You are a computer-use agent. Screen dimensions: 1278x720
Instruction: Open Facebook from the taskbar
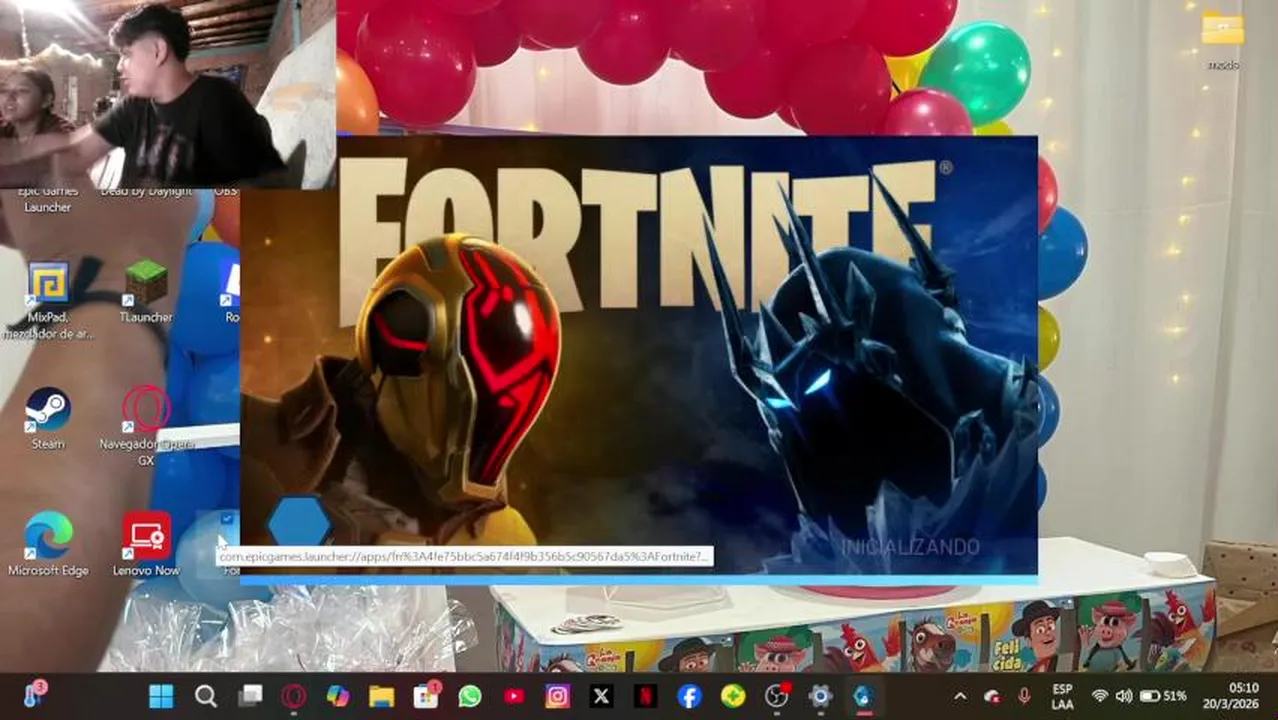pos(689,696)
